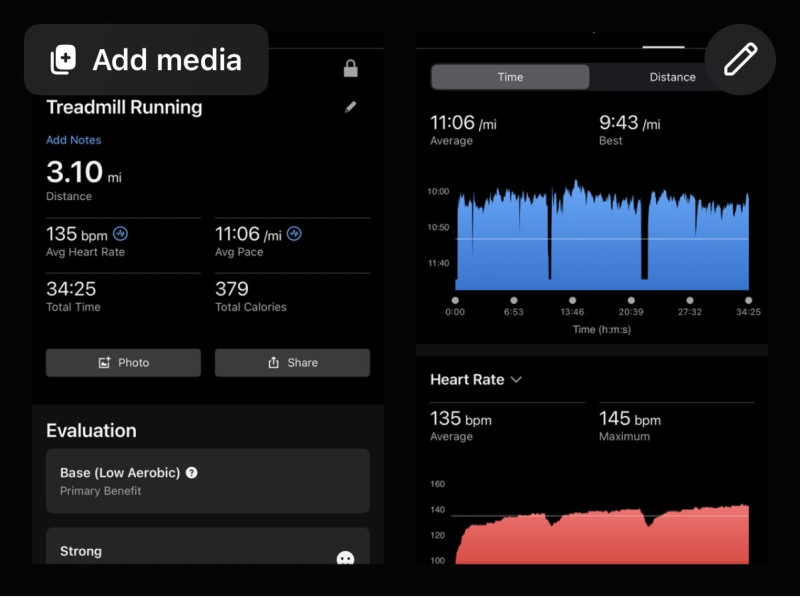The image size is (800, 606).
Task: Switch to the Time tab
Action: [510, 77]
